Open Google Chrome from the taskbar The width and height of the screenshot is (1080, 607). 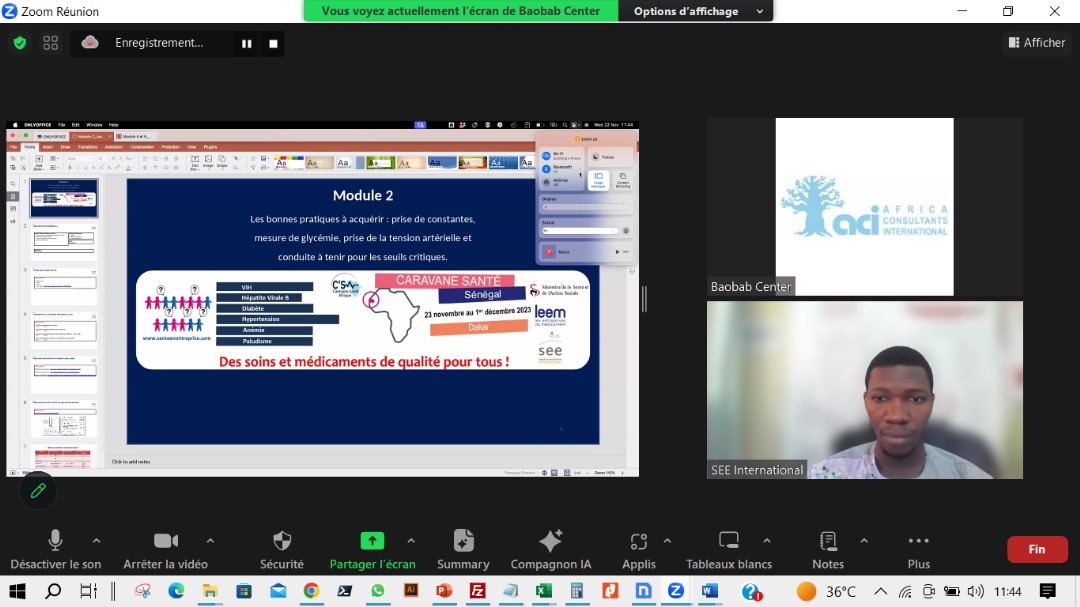[x=311, y=591]
